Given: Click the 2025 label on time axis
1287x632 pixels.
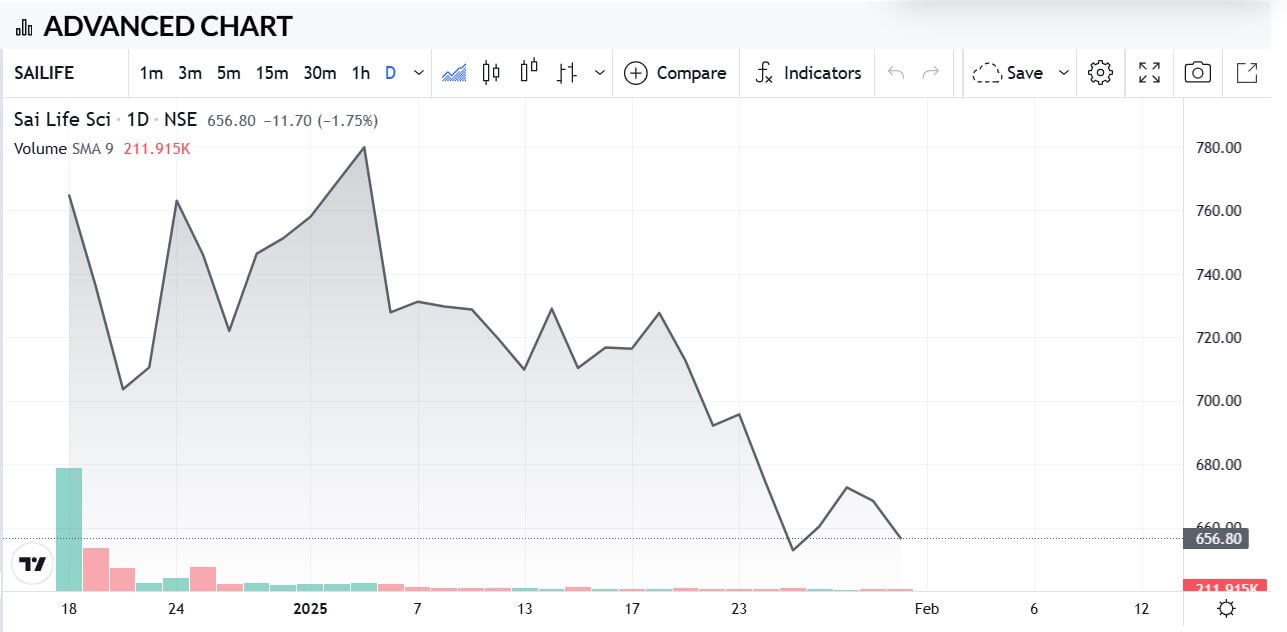Looking at the screenshot, I should click(311, 609).
